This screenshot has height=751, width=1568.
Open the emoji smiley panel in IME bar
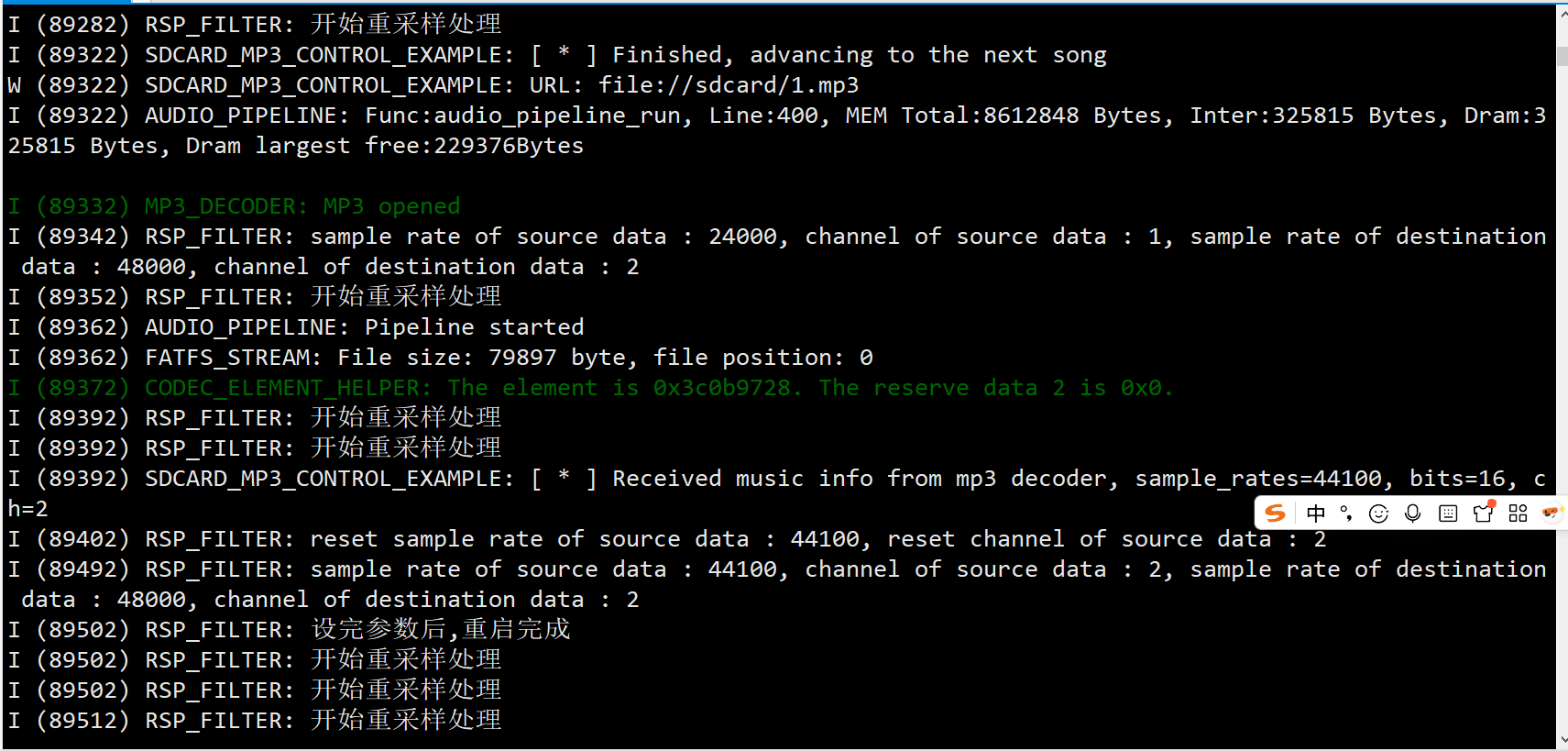(1378, 514)
